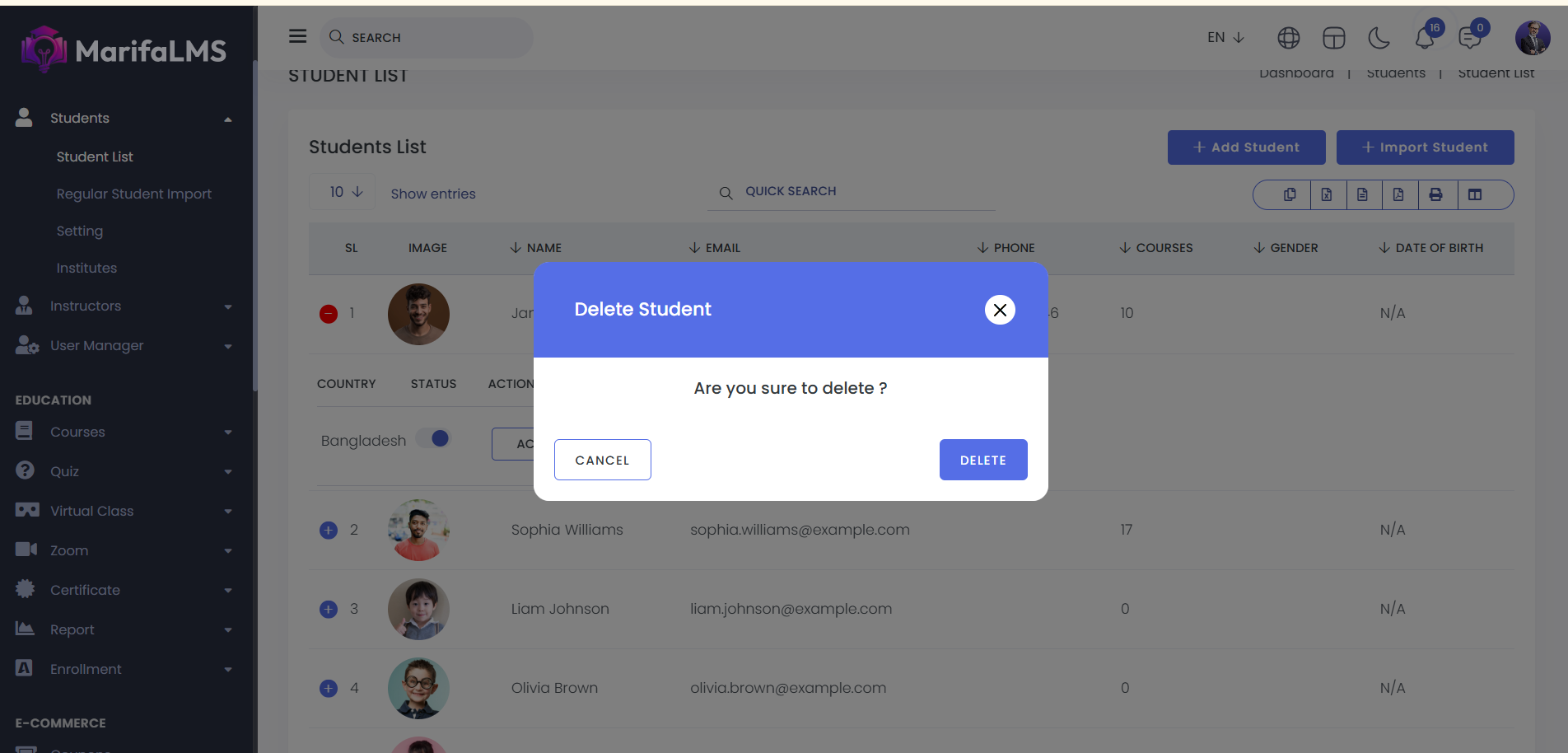
Task: Click the print icon in table toolbar
Action: [x=1435, y=194]
